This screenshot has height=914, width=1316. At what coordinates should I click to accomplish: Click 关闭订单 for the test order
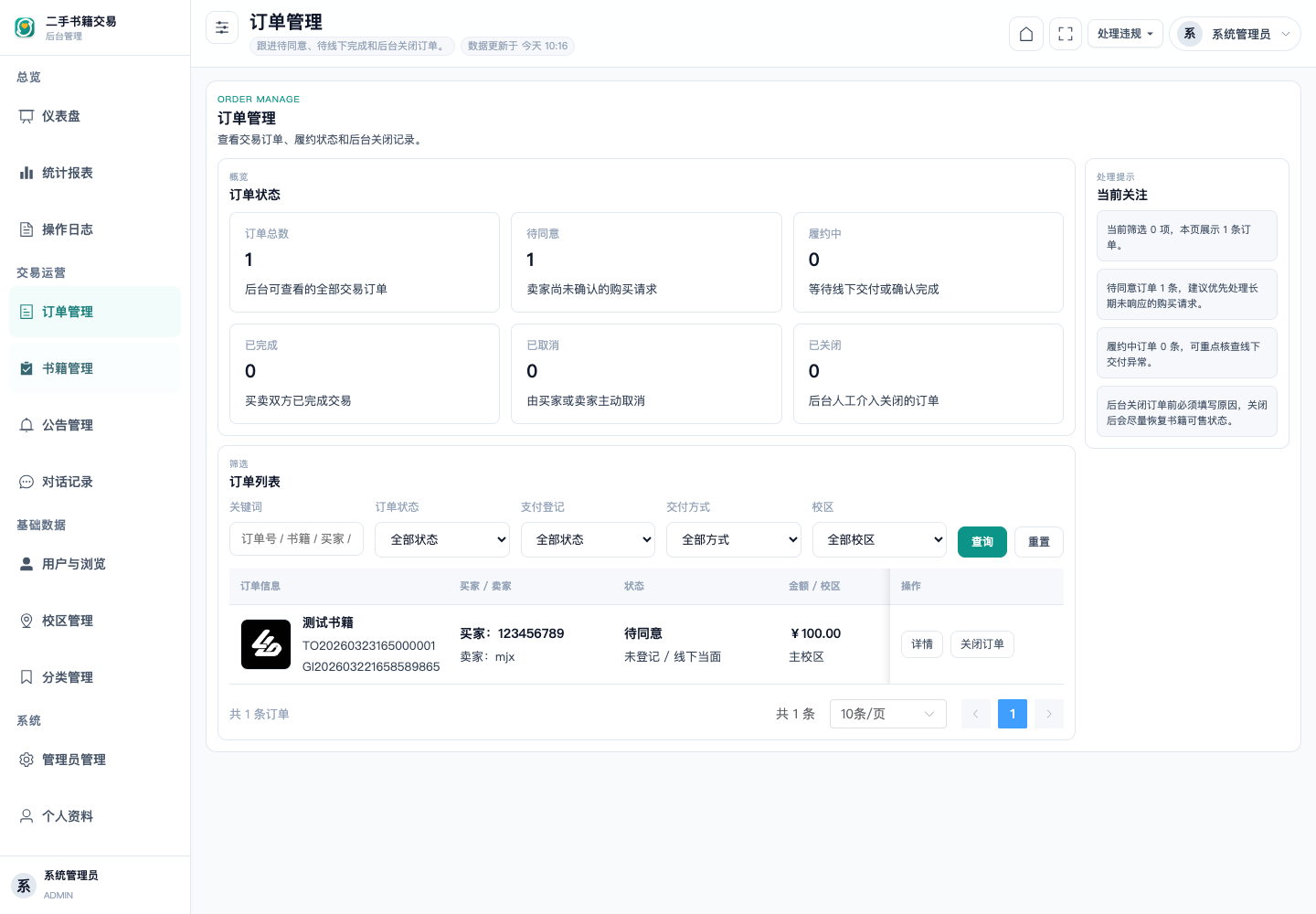click(982, 644)
